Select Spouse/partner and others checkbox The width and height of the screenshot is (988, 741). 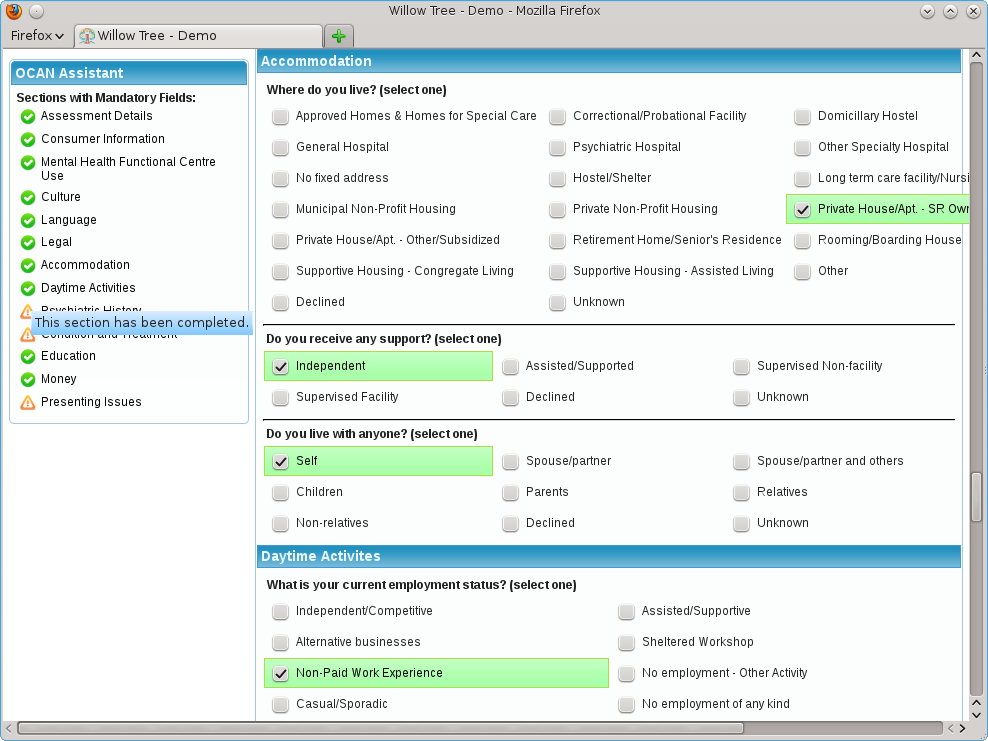point(742,461)
